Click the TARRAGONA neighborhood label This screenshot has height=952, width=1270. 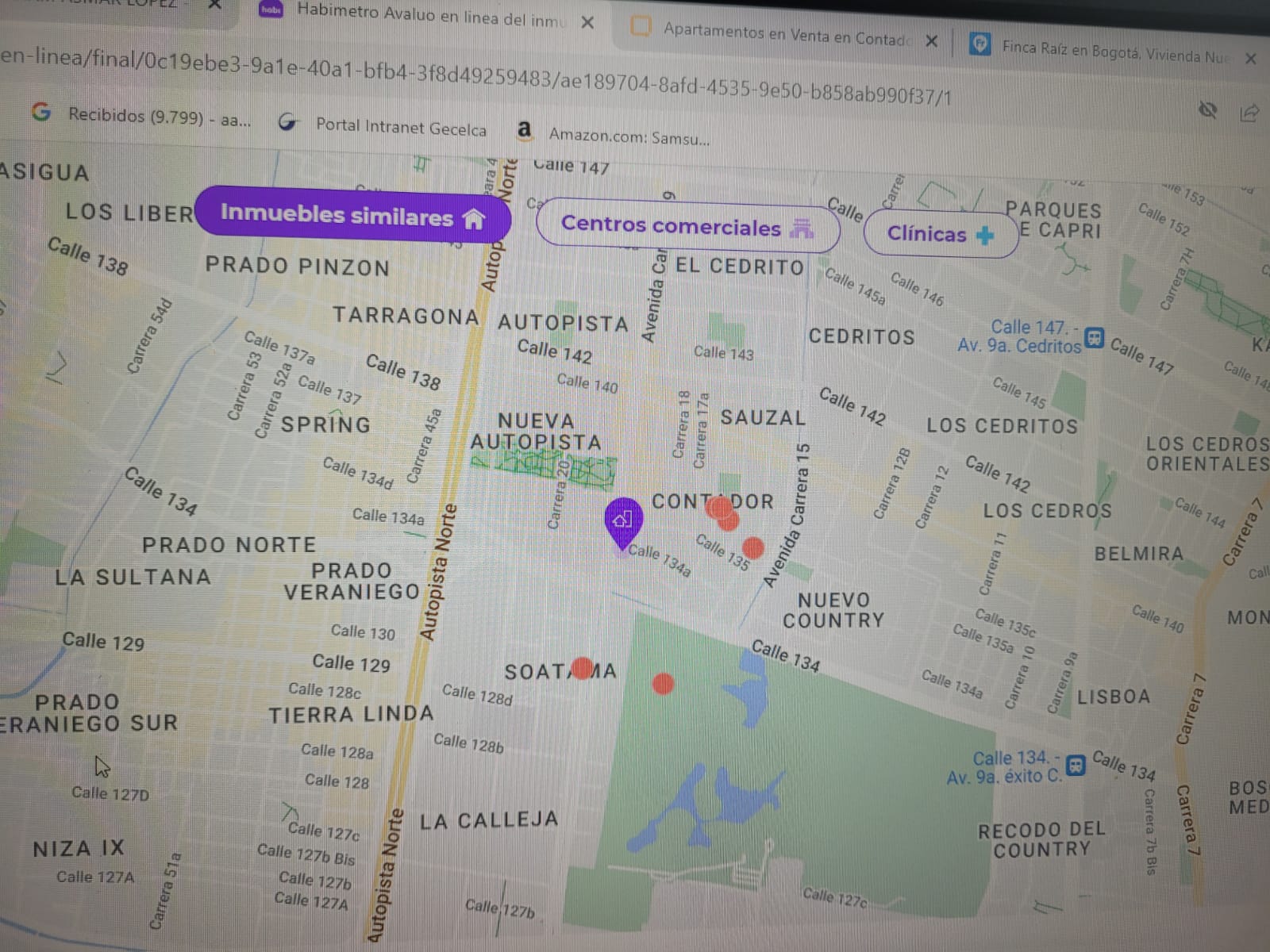[406, 316]
